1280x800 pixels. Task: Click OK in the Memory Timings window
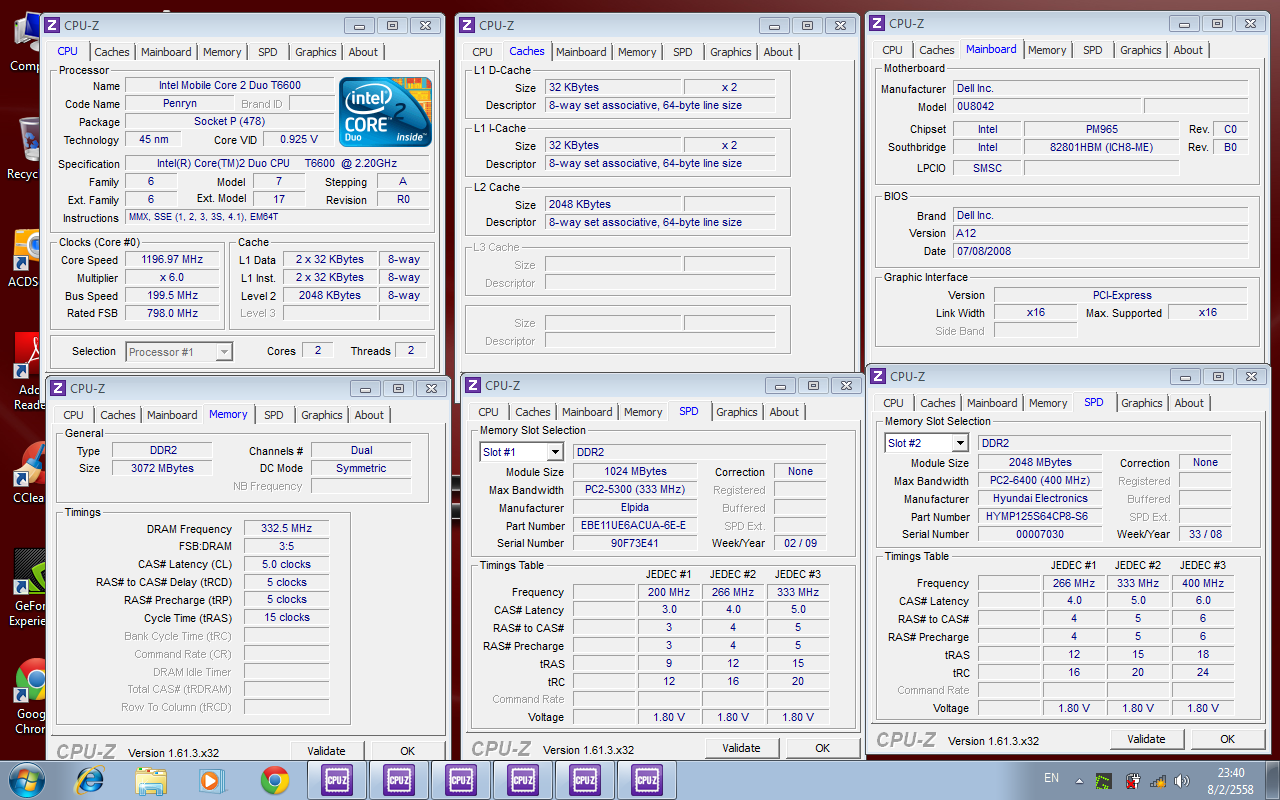408,751
